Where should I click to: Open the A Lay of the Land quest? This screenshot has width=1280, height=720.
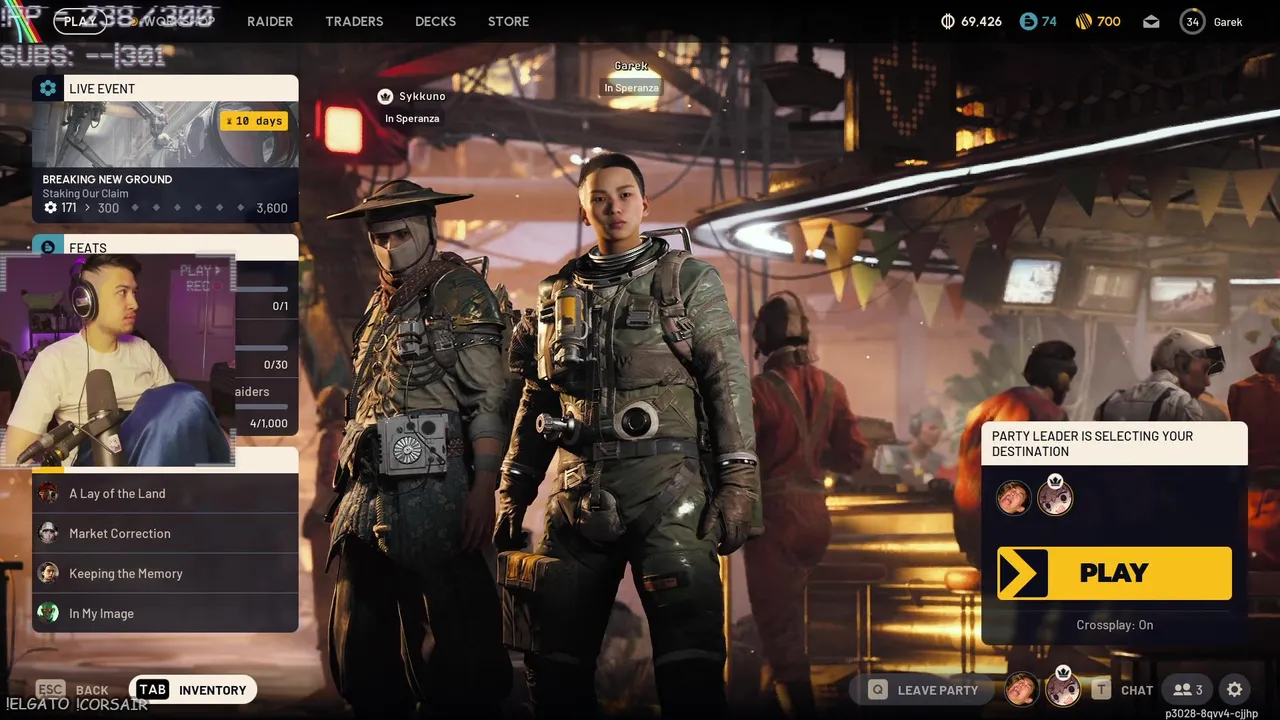click(165, 493)
